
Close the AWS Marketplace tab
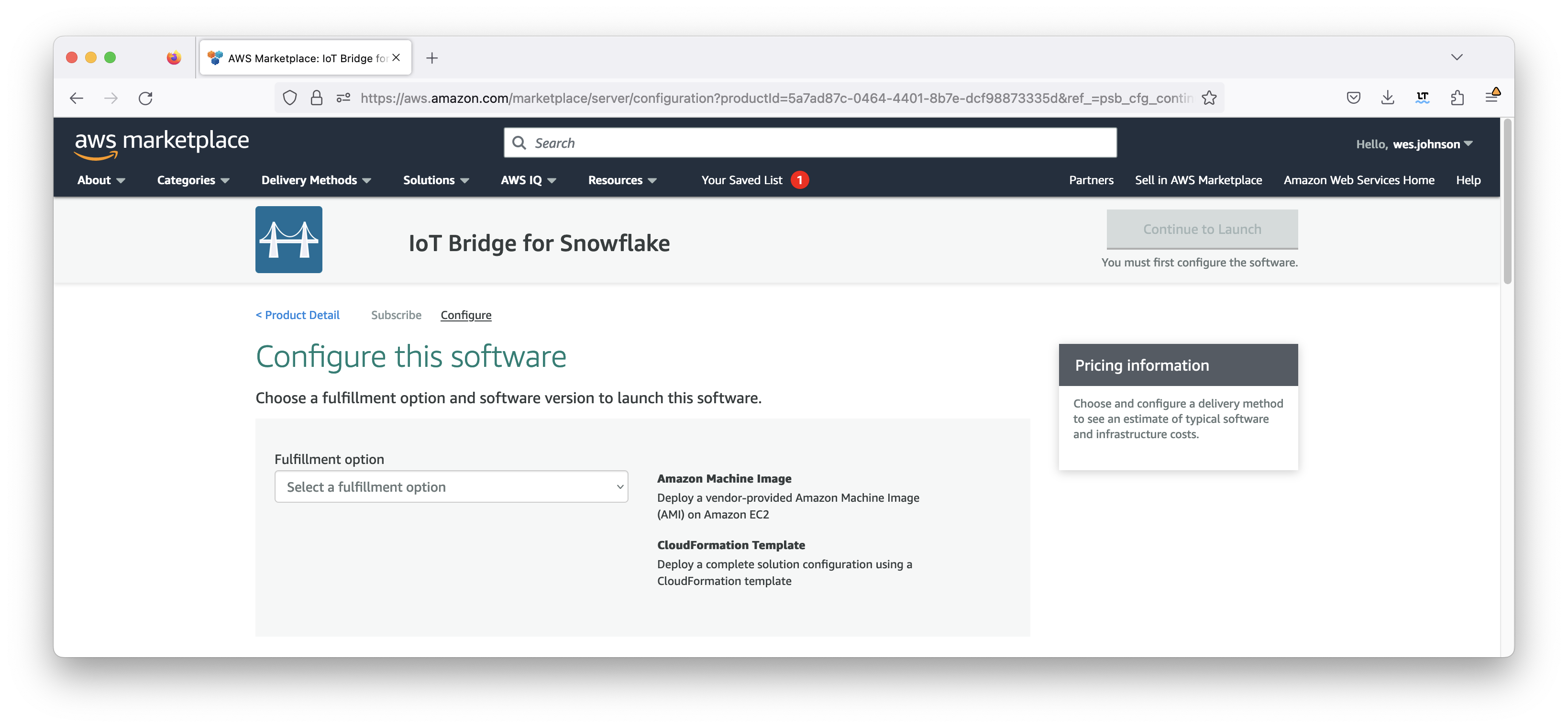[396, 58]
